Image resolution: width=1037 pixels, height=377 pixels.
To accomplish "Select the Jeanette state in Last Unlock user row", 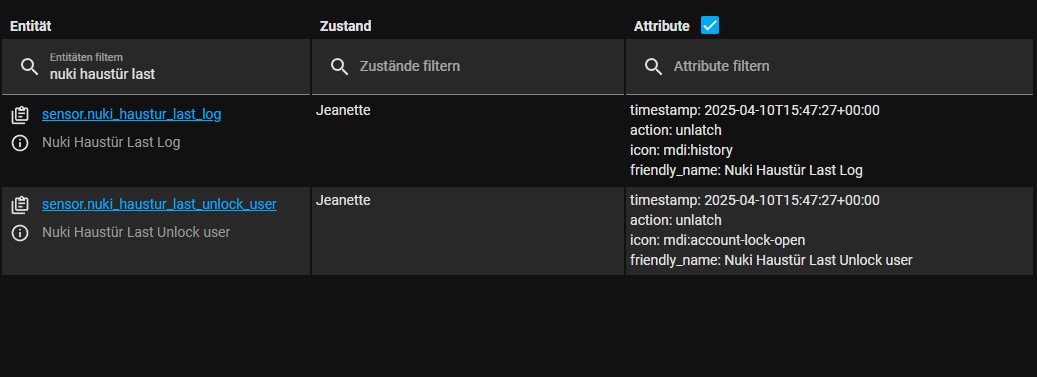I will point(343,200).
